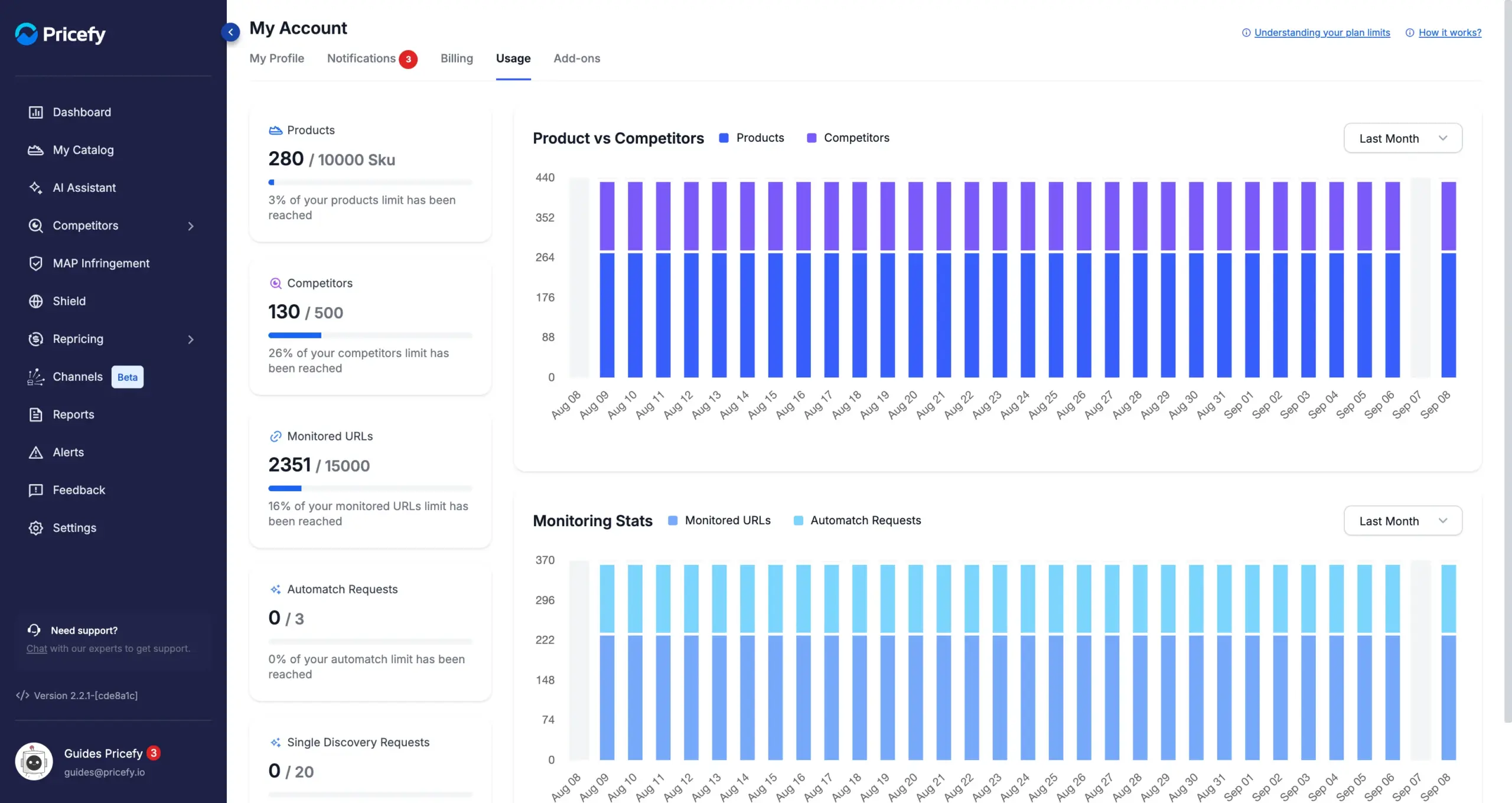Viewport: 1512px width, 803px height.
Task: Go to the Add-ons tab
Action: click(x=576, y=58)
